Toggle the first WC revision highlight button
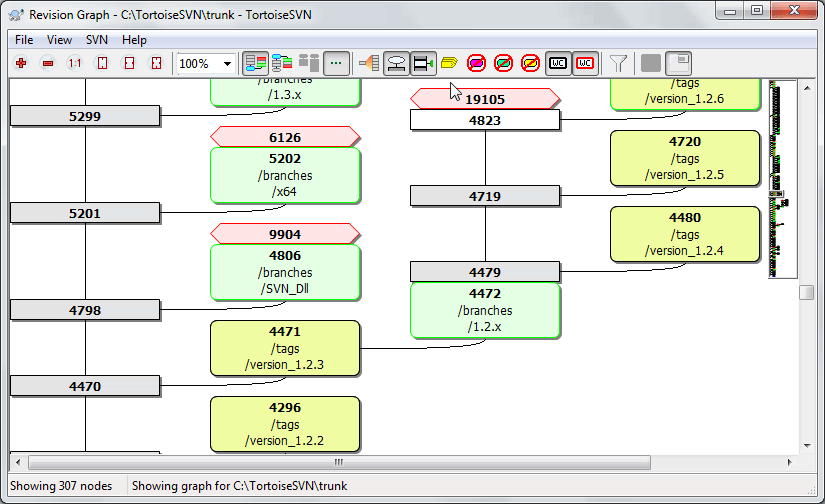Image resolution: width=825 pixels, height=504 pixels. point(558,63)
